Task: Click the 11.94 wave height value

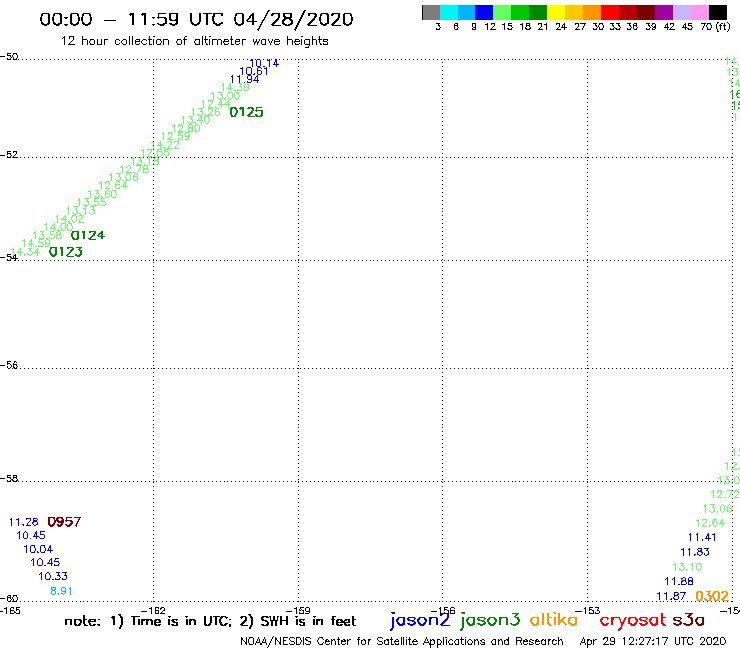Action: [x=244, y=79]
